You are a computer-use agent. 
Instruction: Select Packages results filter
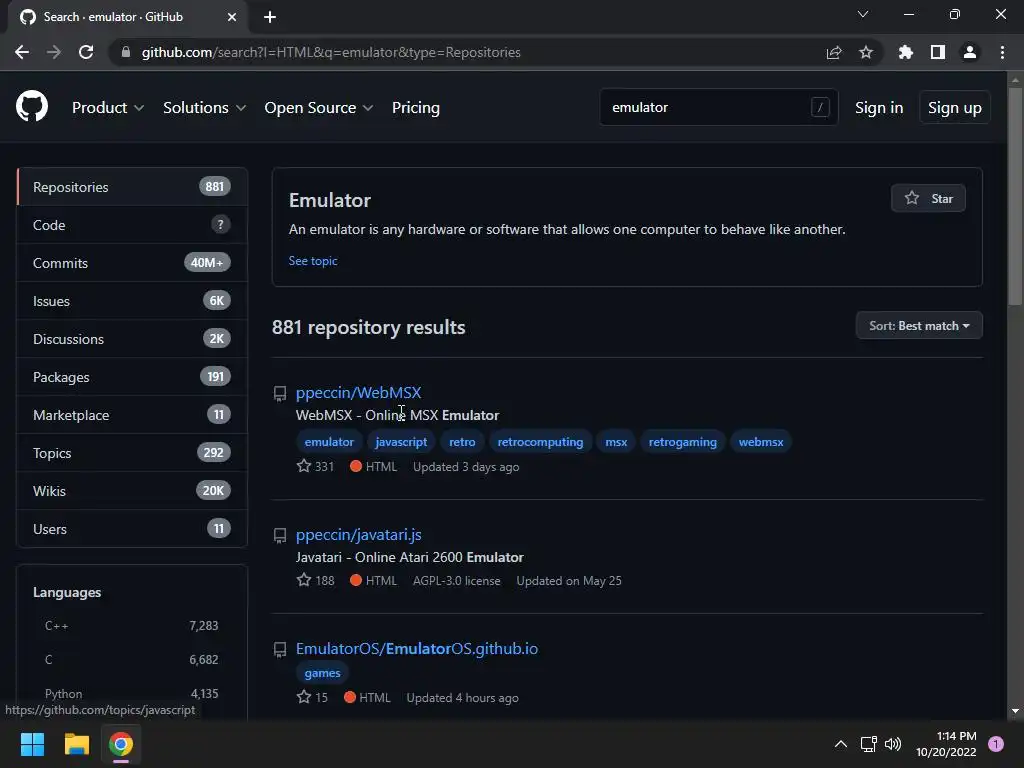132,377
